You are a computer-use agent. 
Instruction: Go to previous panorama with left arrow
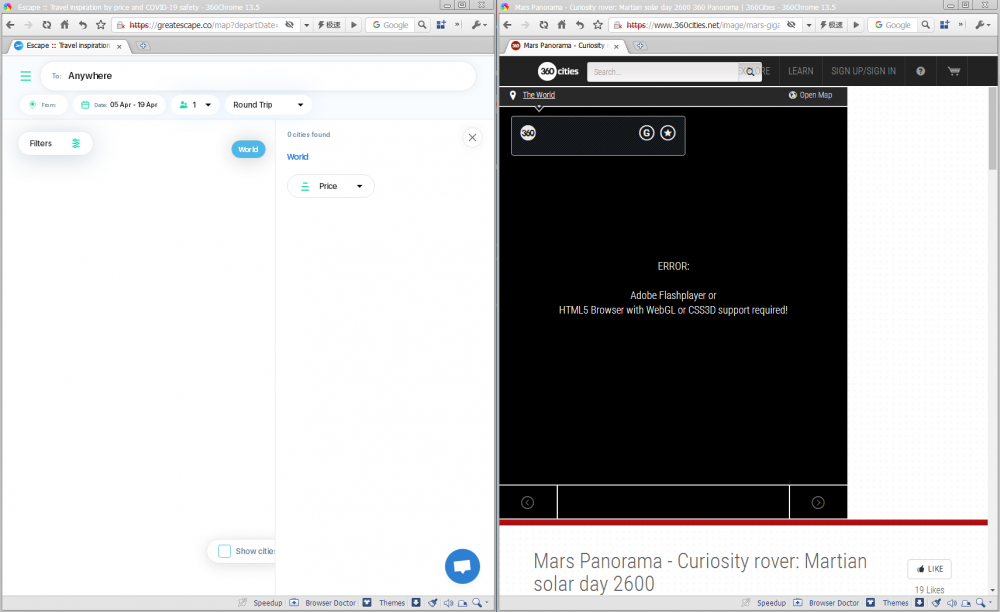527,502
